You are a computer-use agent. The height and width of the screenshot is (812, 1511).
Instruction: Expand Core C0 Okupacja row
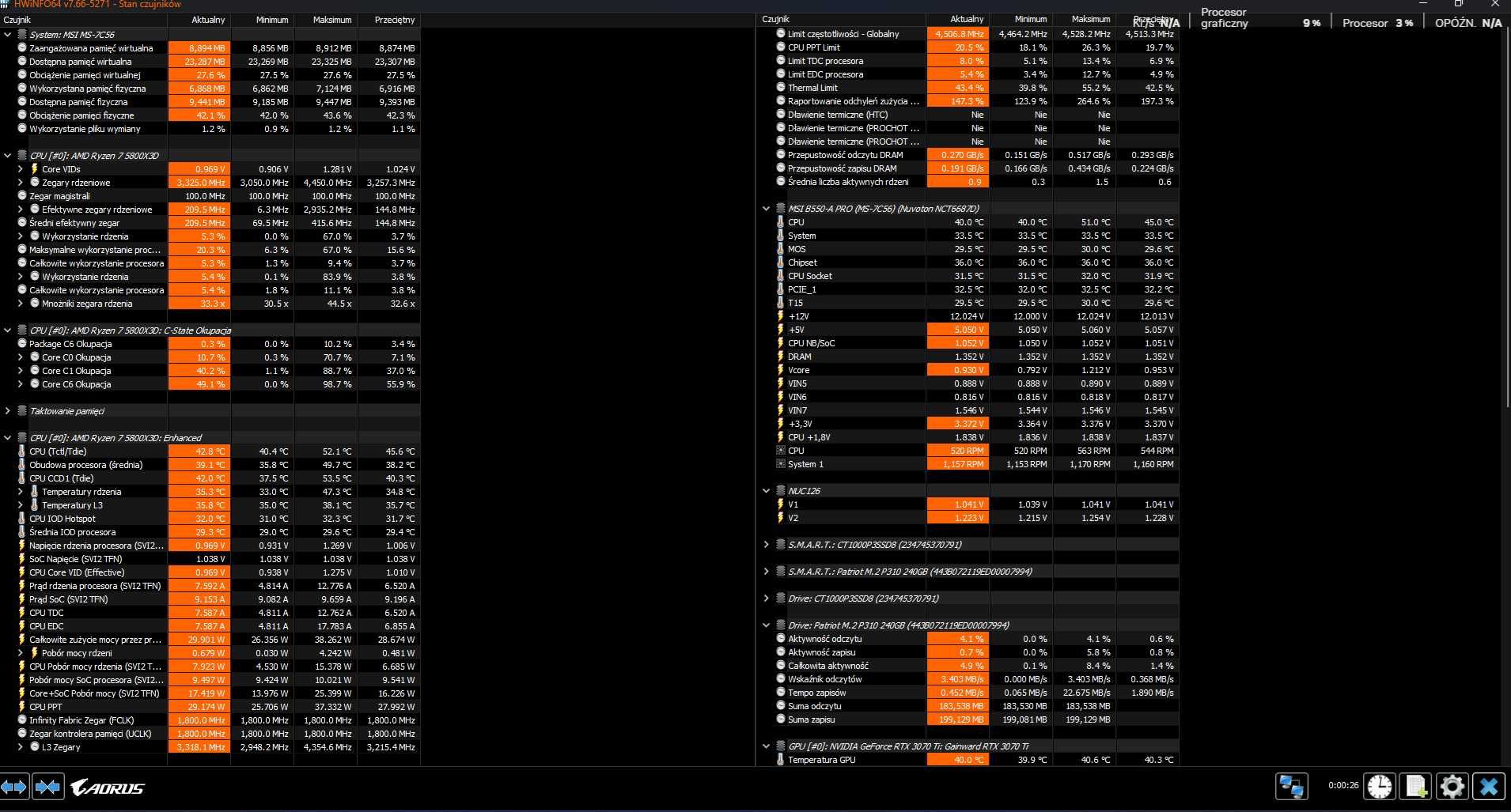click(x=21, y=357)
